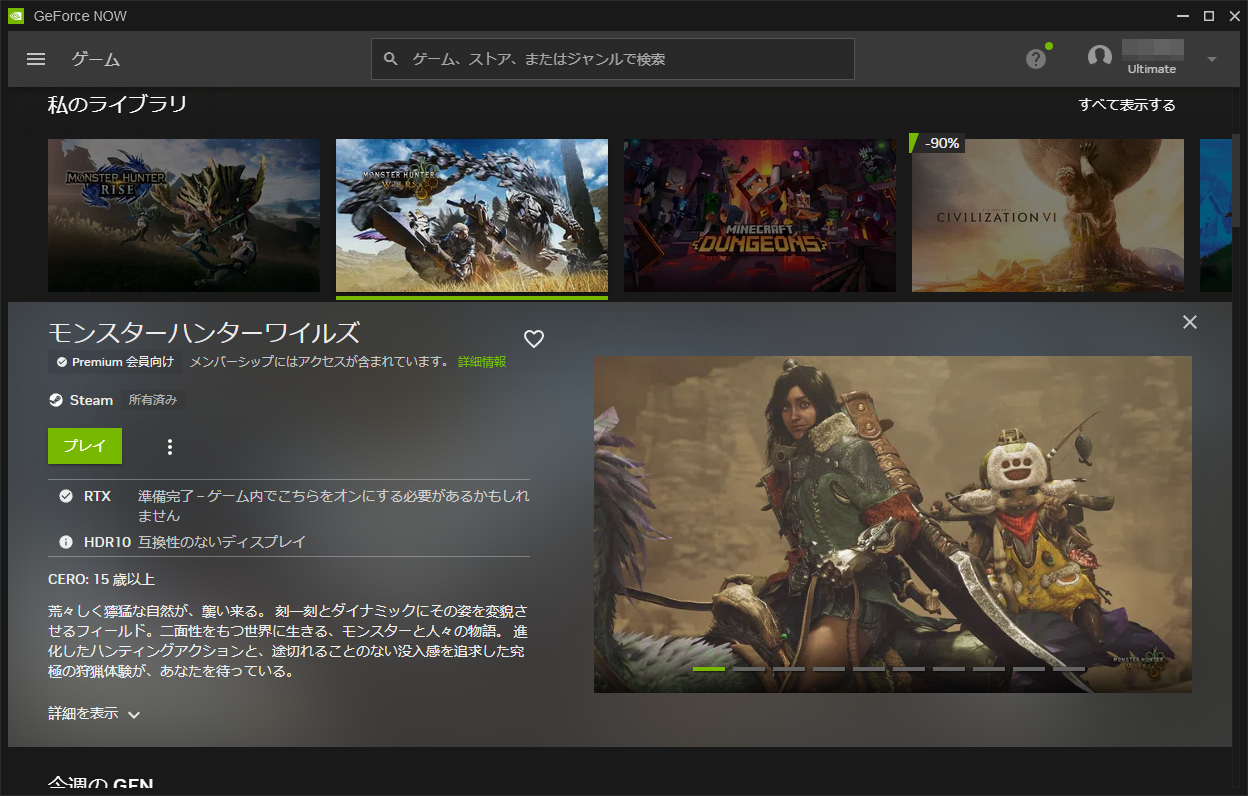The width and height of the screenshot is (1248, 796).
Task: Open the Minecraft Dungeons library thumbnail
Action: [759, 215]
